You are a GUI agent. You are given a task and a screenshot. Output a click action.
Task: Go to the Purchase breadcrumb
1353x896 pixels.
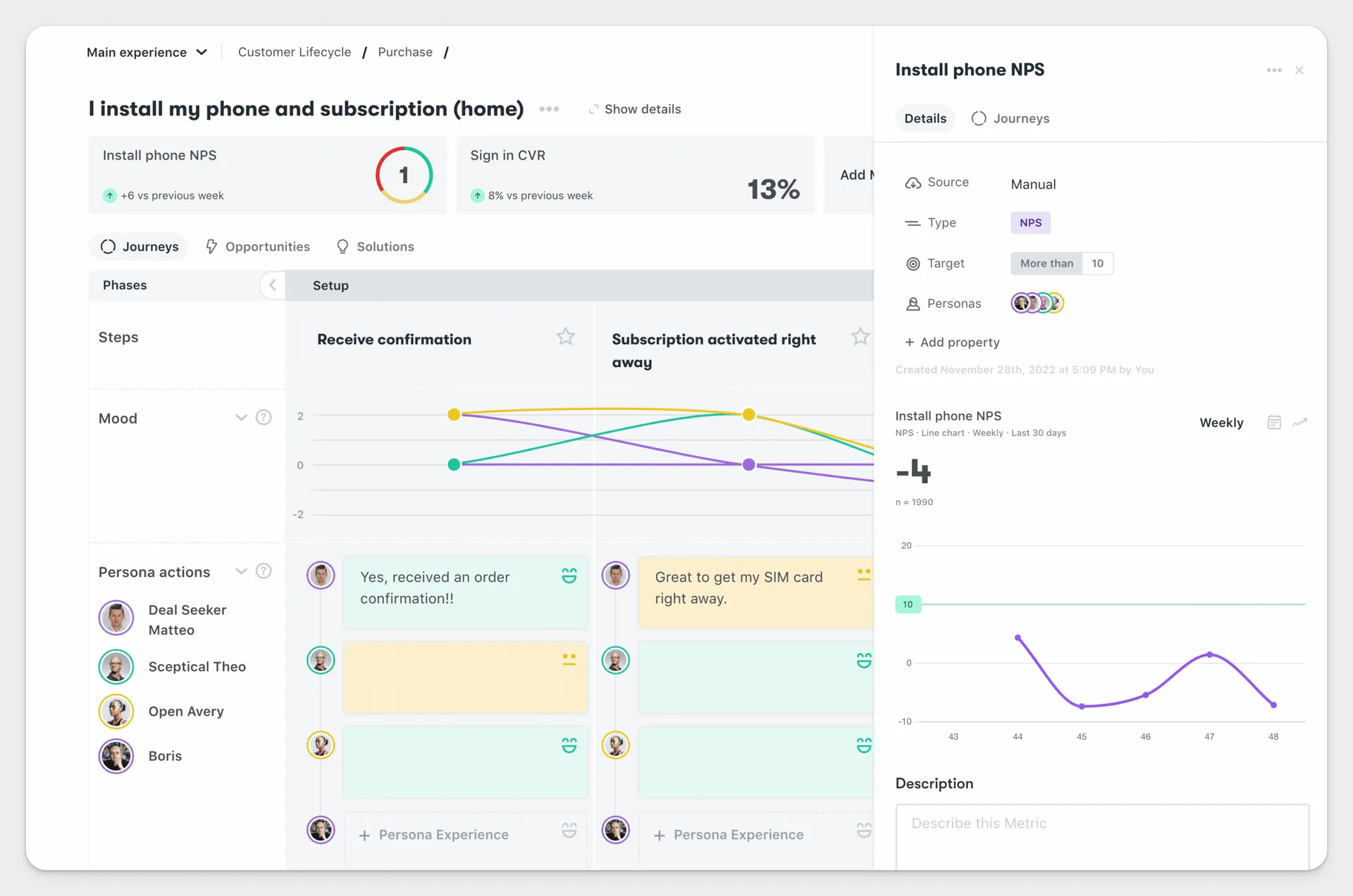pyautogui.click(x=405, y=52)
